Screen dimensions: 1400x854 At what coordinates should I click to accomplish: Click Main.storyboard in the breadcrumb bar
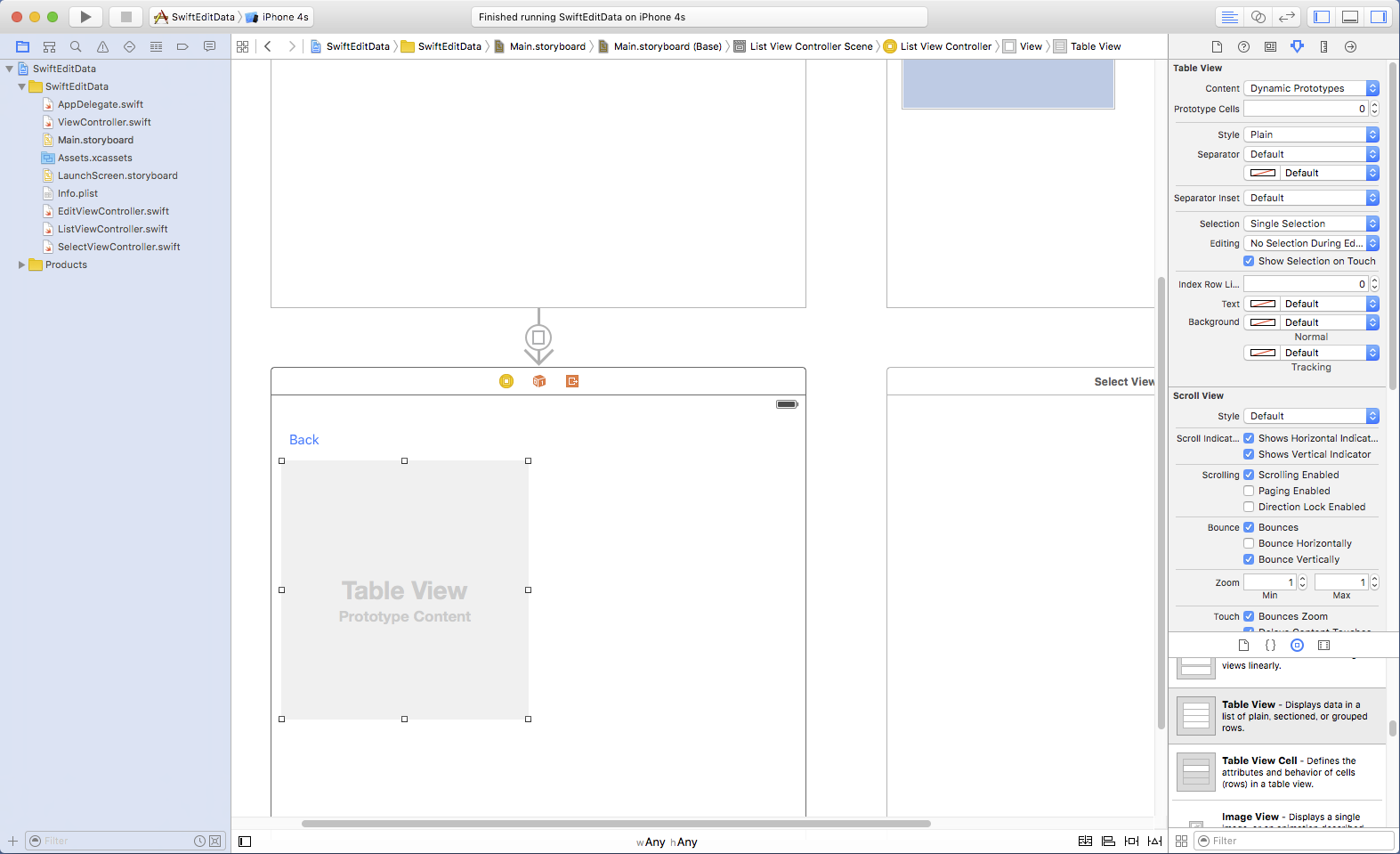point(546,46)
